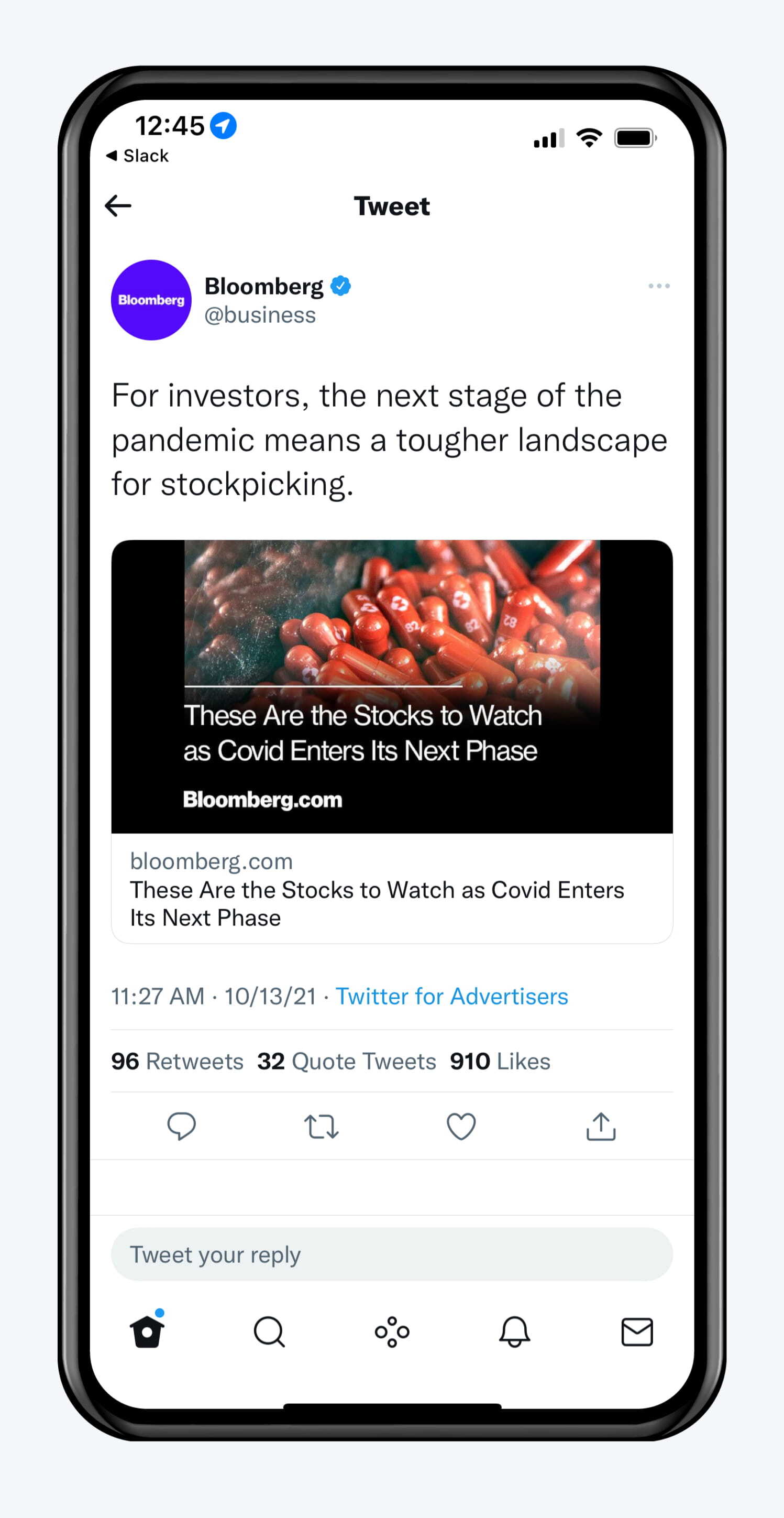View the 96 Retweets list
784x1518 pixels.
178,1061
